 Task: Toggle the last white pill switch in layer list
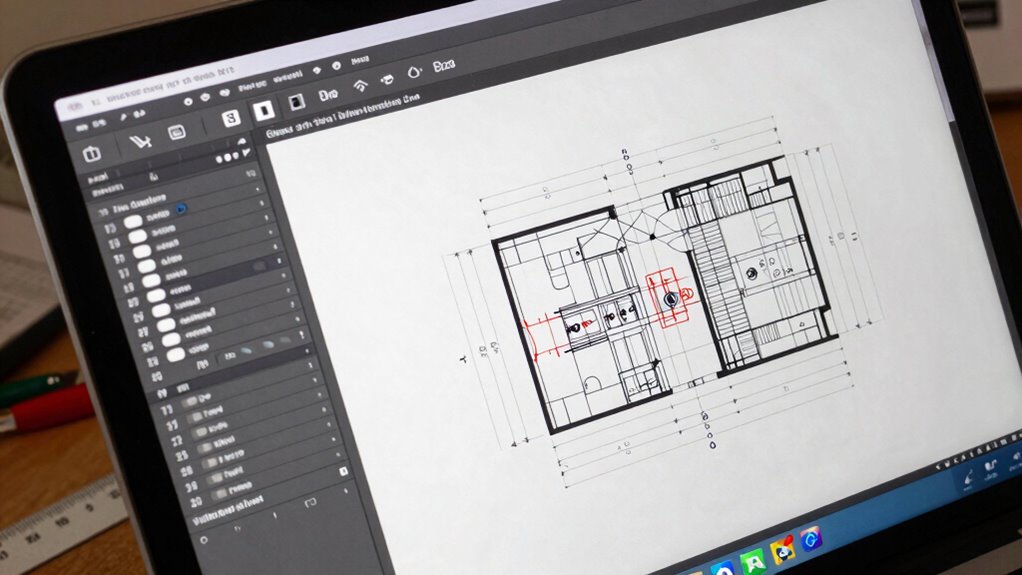pos(175,353)
